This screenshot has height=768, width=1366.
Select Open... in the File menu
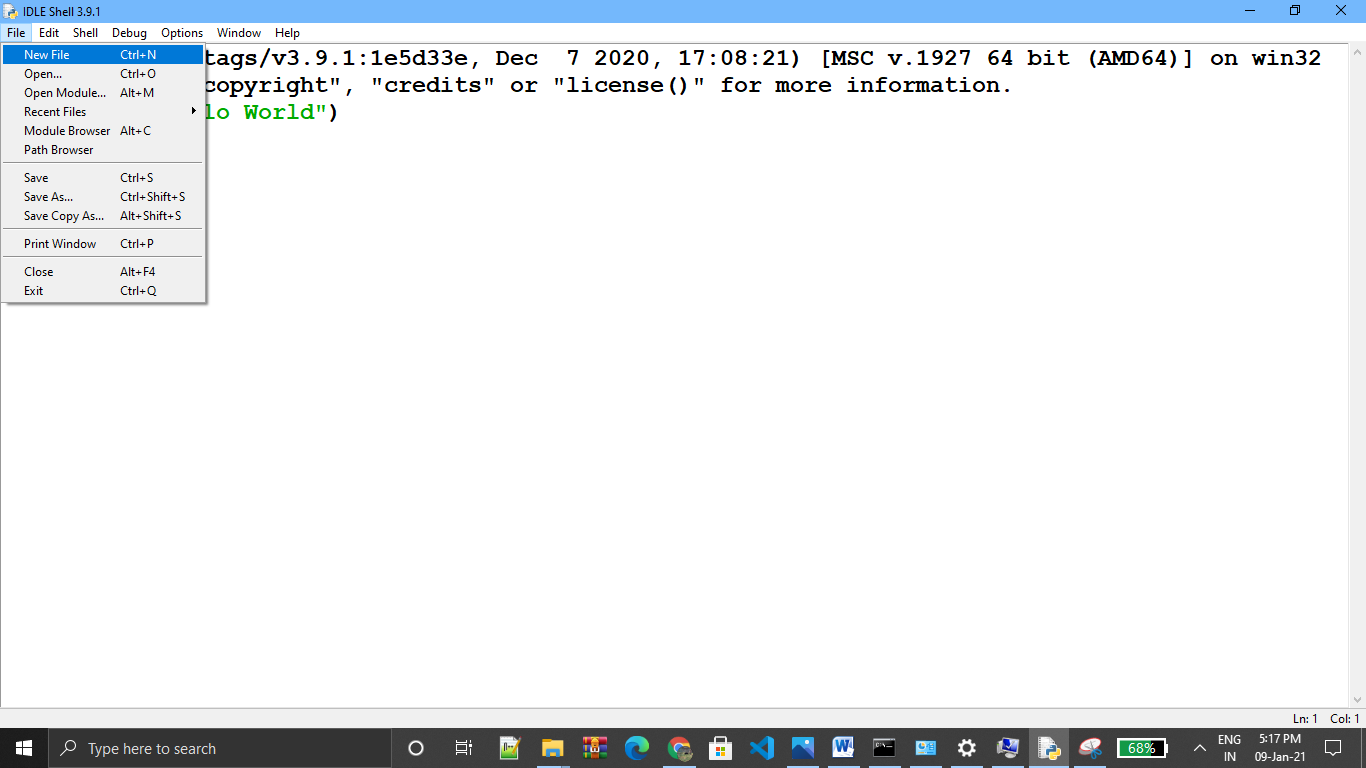pos(103,74)
